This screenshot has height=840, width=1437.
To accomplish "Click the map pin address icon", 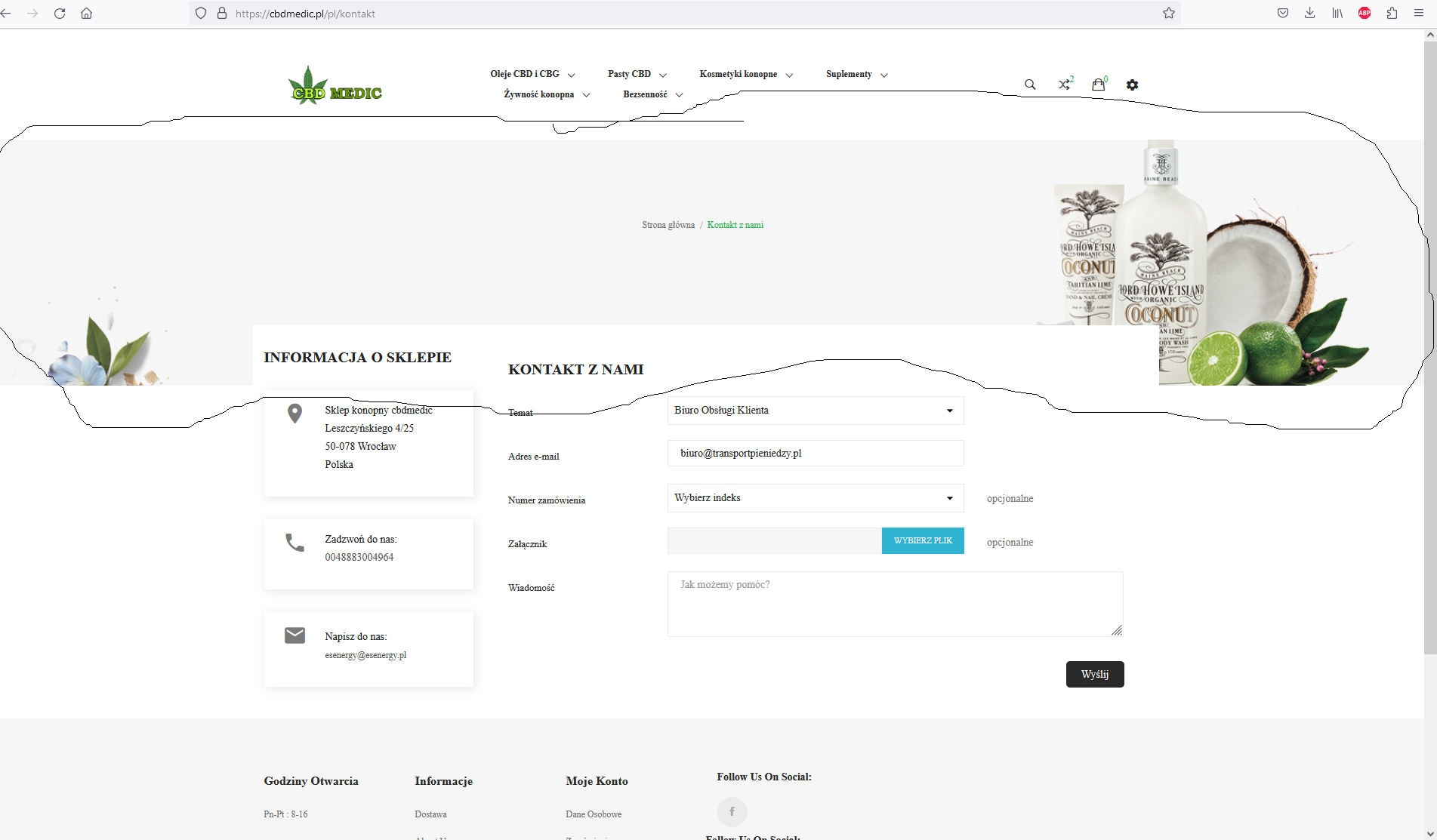I will pos(295,413).
